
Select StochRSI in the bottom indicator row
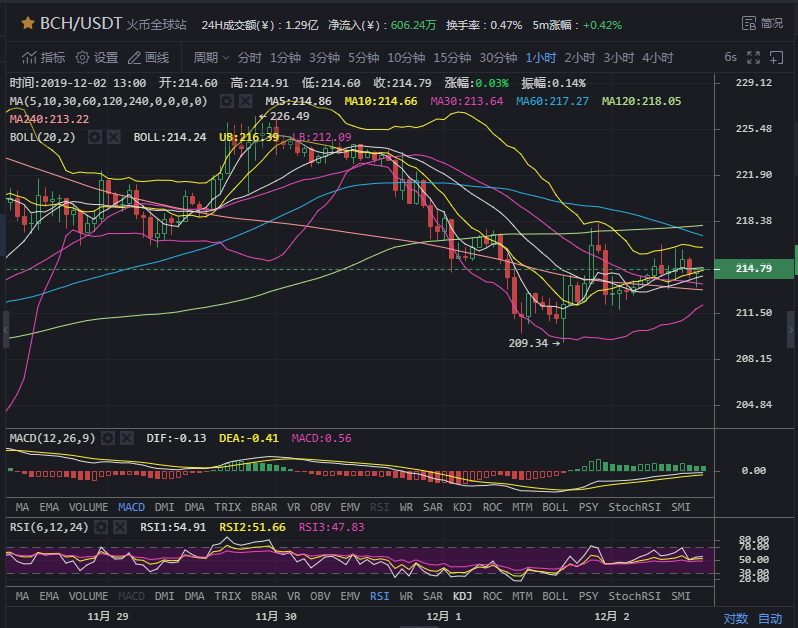[635, 596]
